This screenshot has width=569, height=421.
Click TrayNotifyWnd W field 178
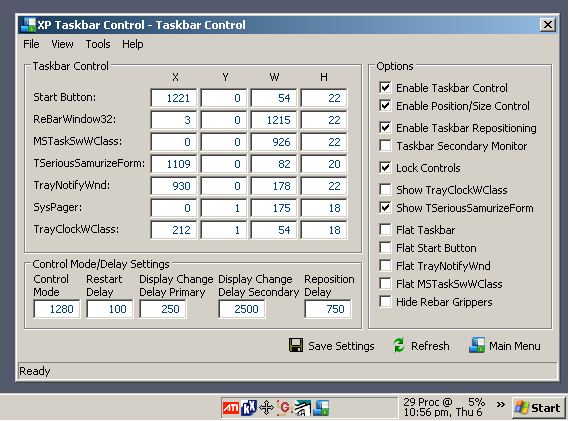click(274, 186)
